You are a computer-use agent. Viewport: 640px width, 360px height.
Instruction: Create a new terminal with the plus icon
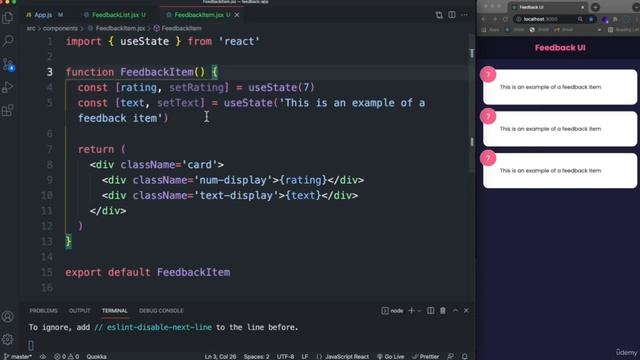click(411, 311)
